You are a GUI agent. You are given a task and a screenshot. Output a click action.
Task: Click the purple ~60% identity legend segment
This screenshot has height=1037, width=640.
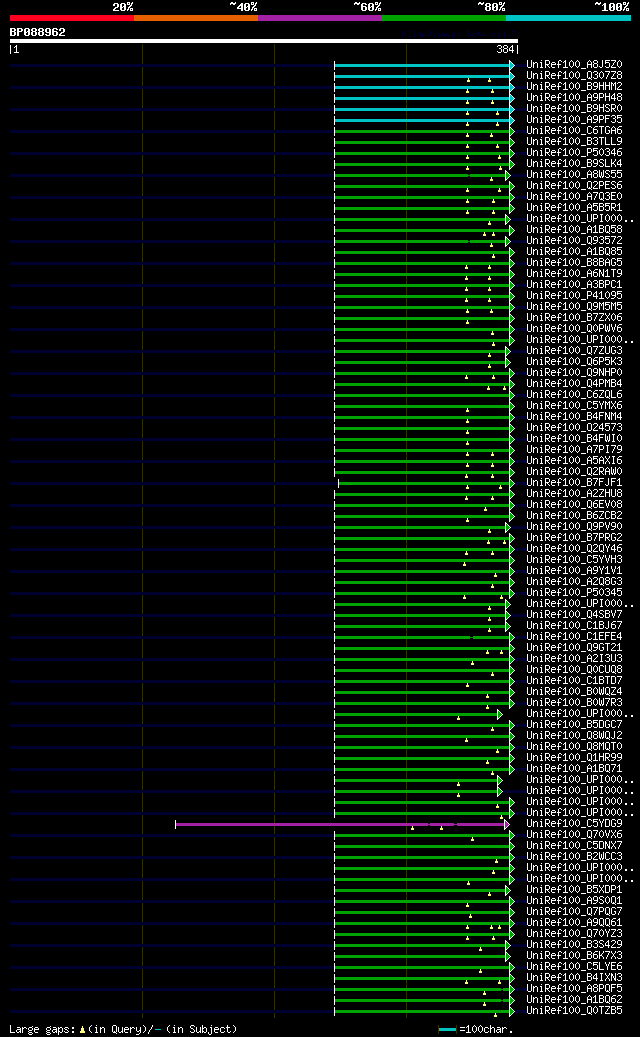coord(320,18)
